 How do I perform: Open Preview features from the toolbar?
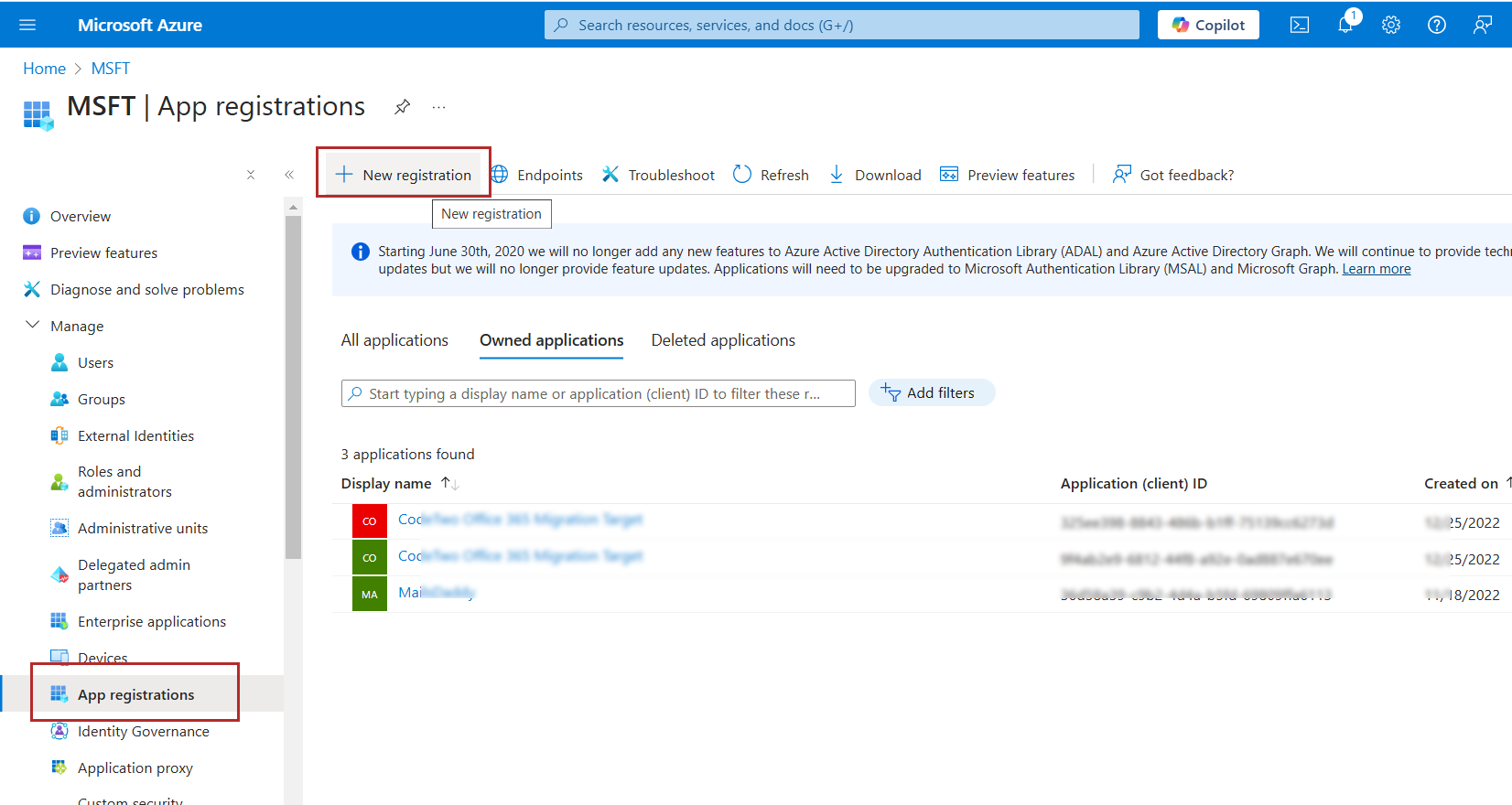(x=1008, y=175)
